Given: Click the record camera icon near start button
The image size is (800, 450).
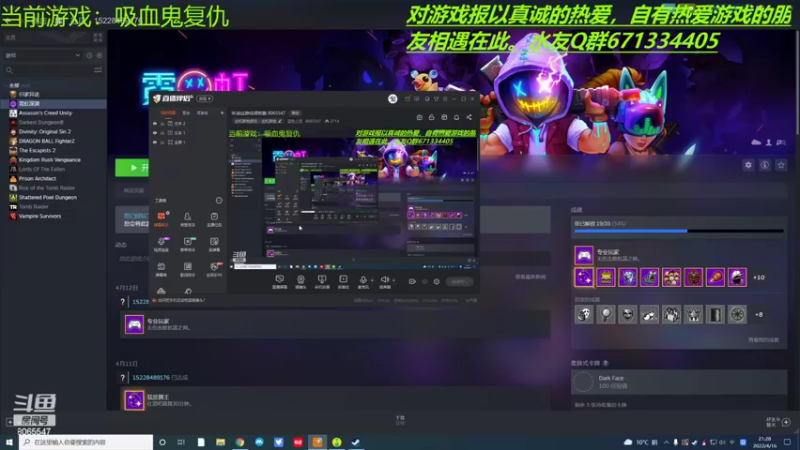Looking at the screenshot, I should tap(412, 281).
